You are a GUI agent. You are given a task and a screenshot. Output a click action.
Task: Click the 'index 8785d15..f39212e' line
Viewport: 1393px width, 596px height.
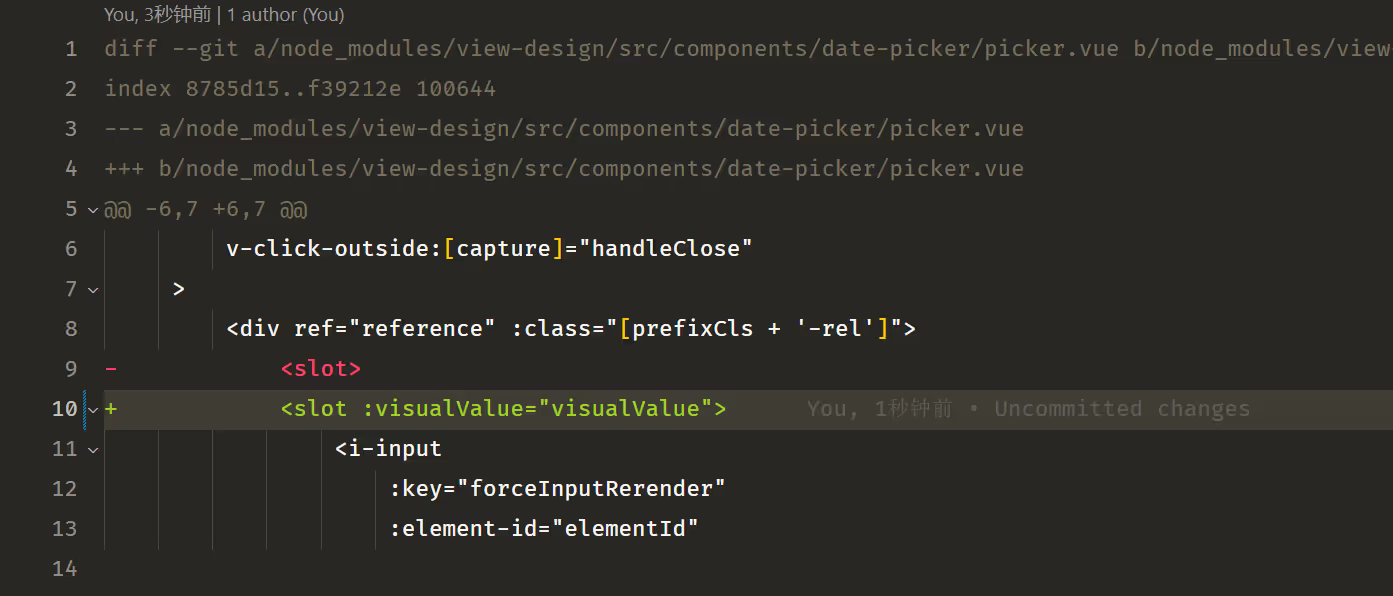[300, 89]
